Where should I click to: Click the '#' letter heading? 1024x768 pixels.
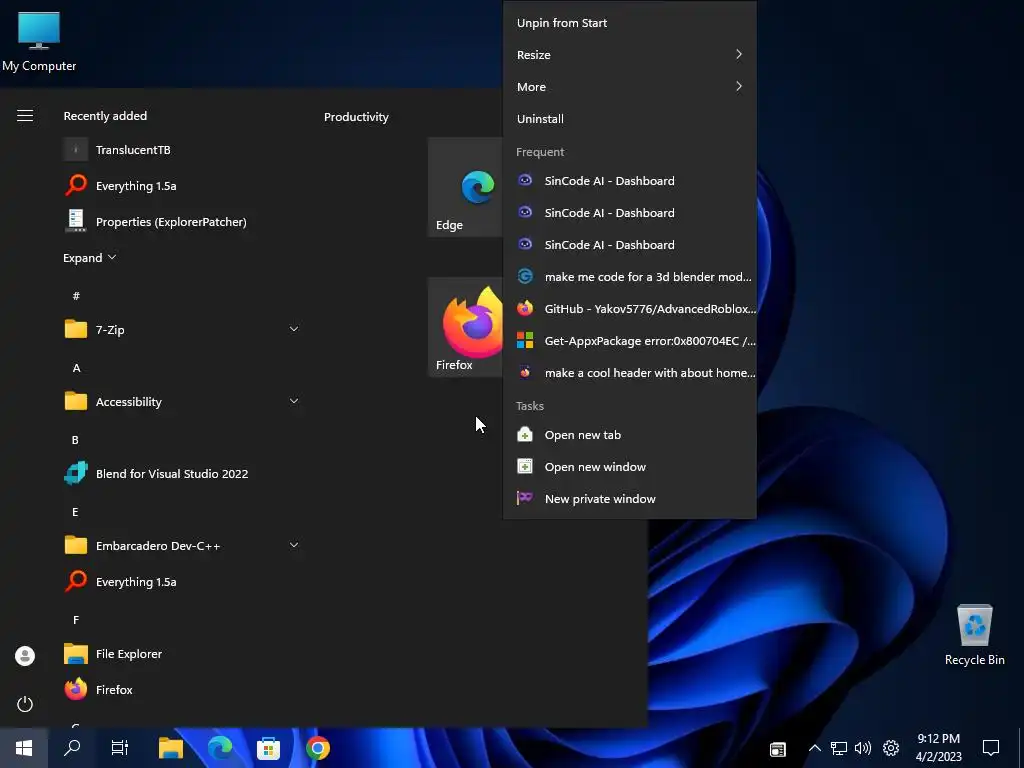pyautogui.click(x=76, y=296)
